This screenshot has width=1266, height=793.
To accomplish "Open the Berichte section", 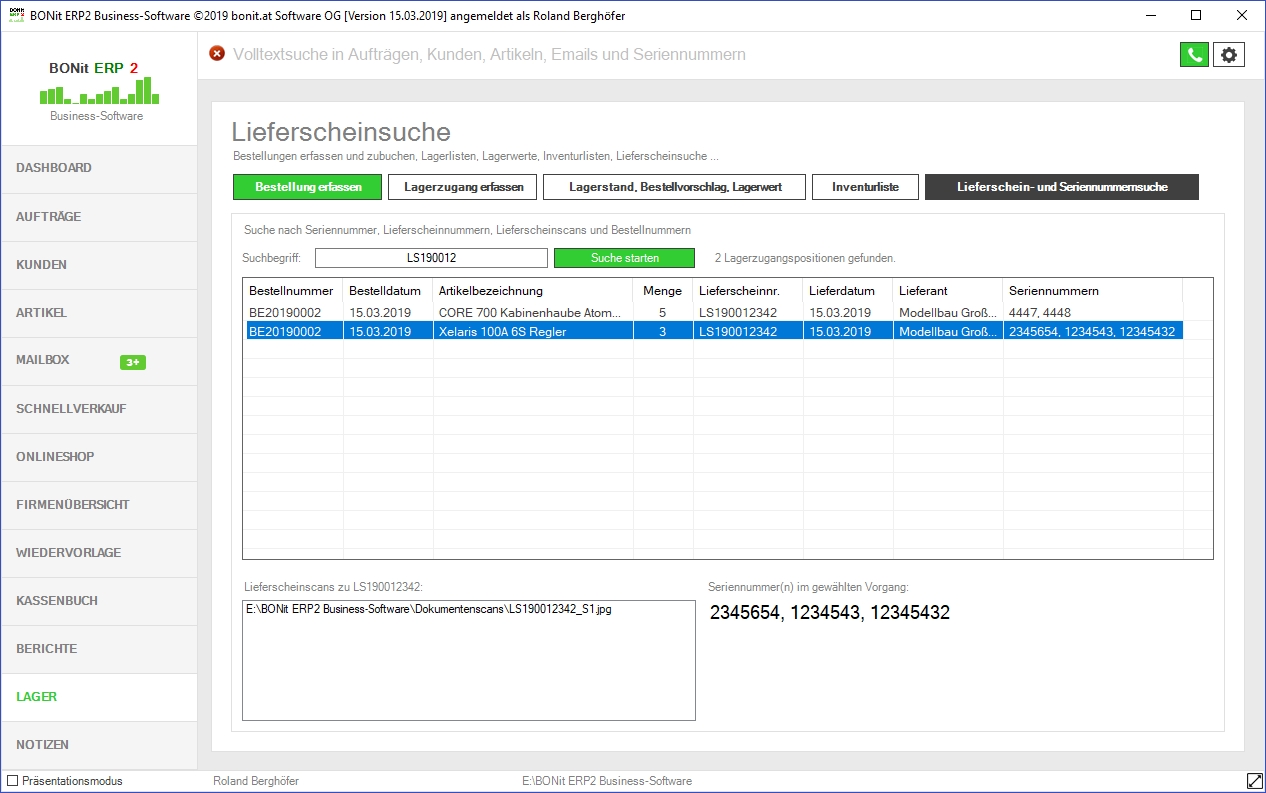I will click(x=98, y=649).
